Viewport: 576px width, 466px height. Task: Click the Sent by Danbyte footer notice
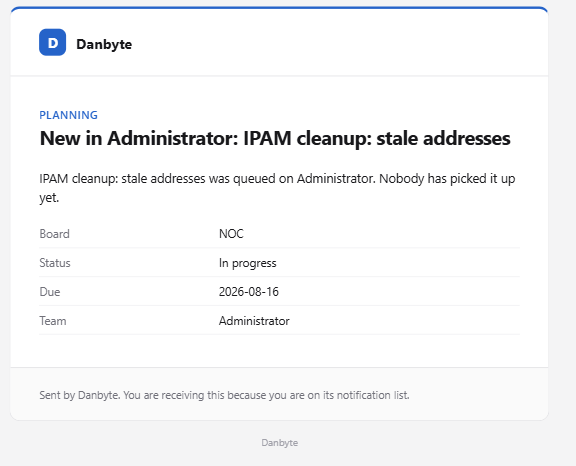pos(224,395)
